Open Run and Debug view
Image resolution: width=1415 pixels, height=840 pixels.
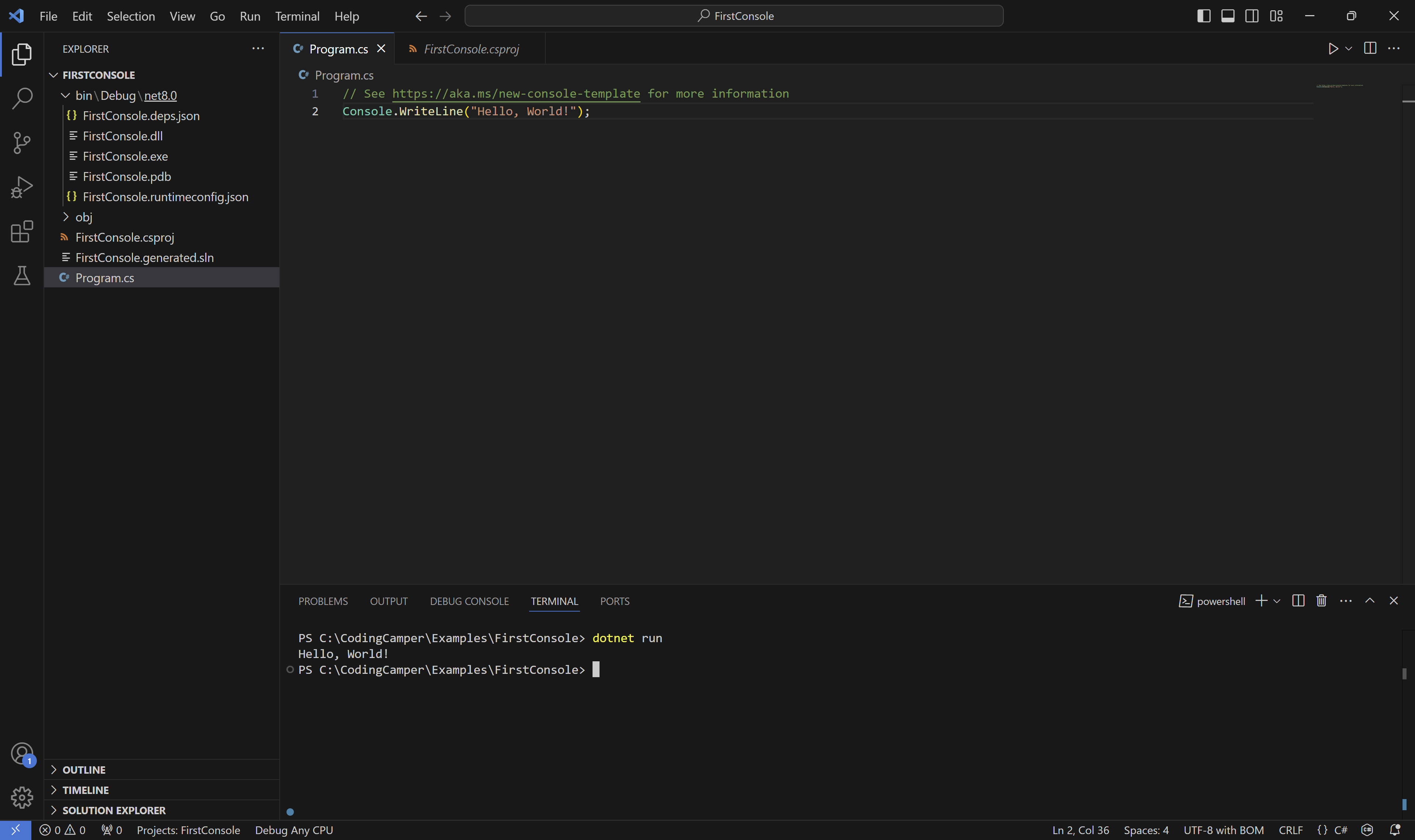[21, 187]
